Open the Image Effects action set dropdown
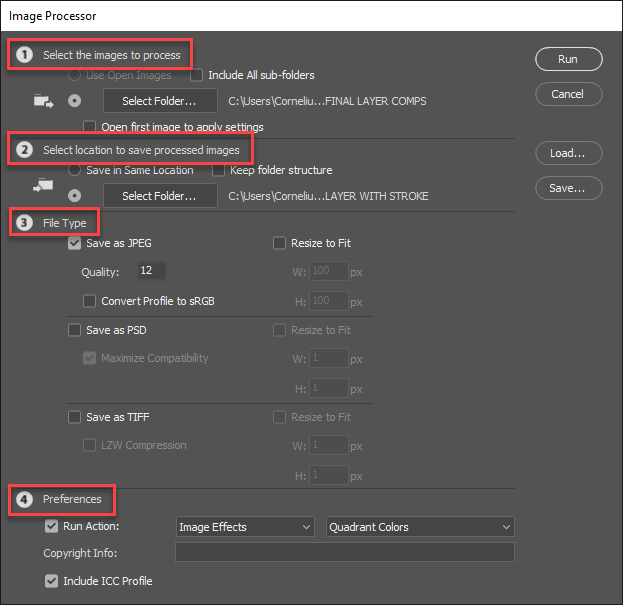 click(x=245, y=527)
